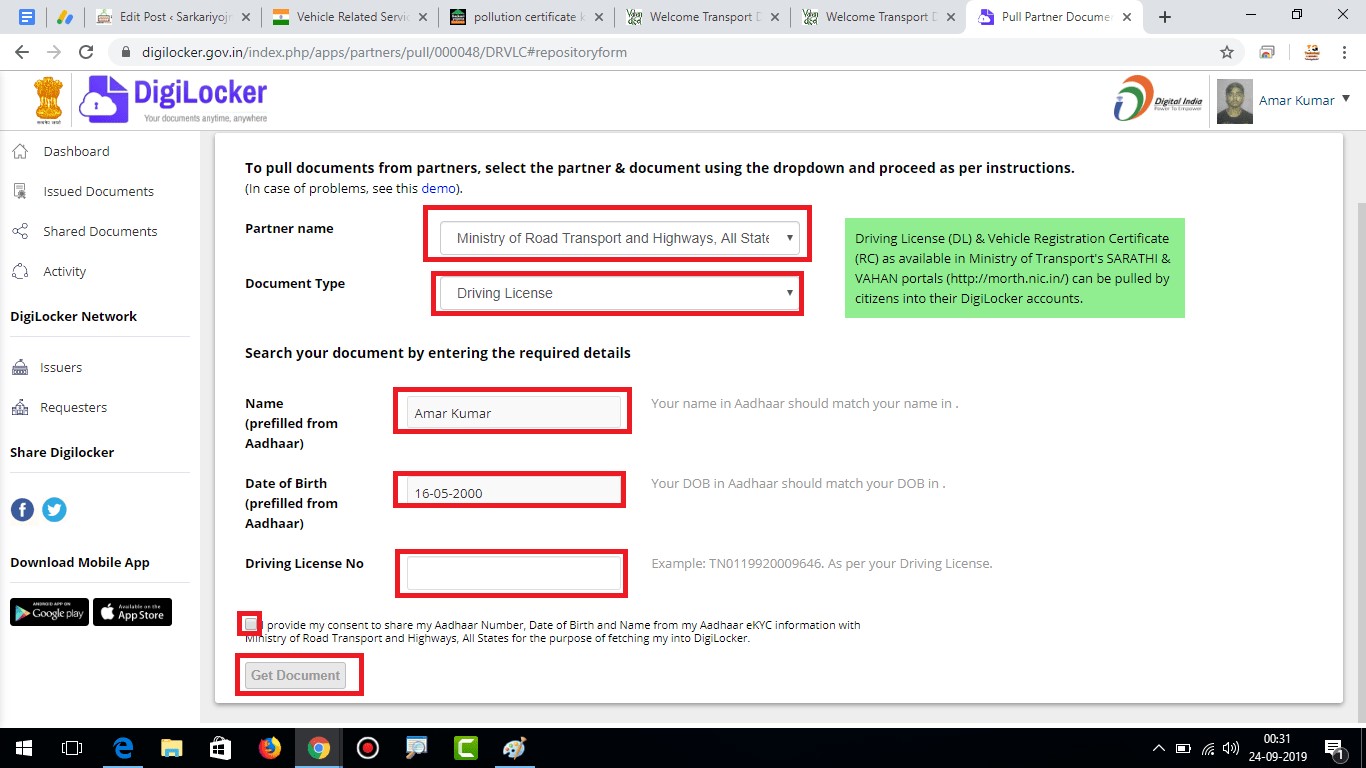Viewport: 1366px width, 768px height.
Task: Switch to first Welcome Transport tab
Action: point(704,17)
